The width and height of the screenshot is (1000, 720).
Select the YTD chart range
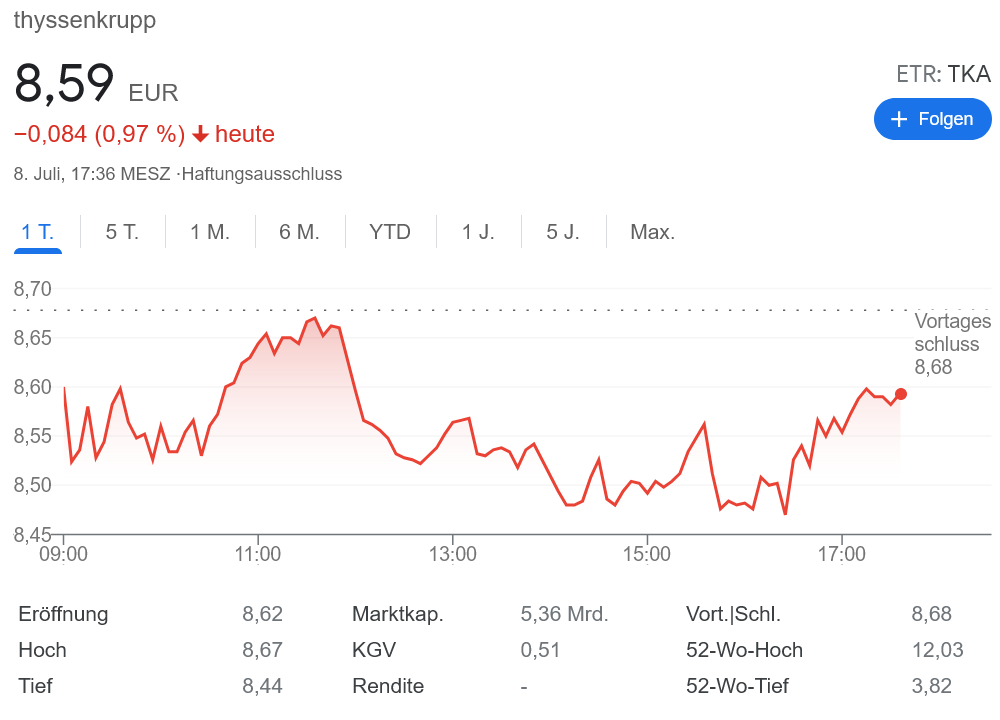pyautogui.click(x=390, y=232)
